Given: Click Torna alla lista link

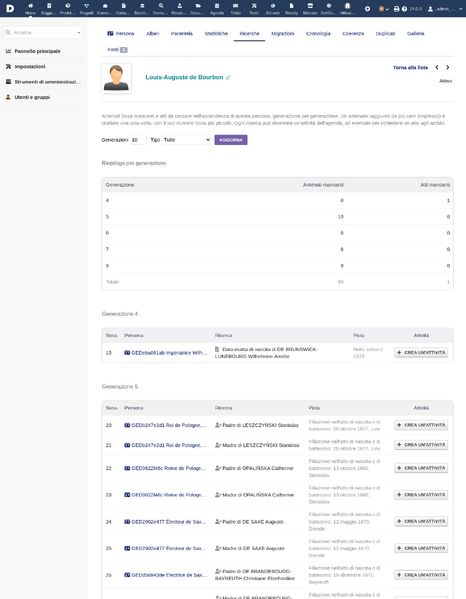Looking at the screenshot, I should (x=411, y=67).
